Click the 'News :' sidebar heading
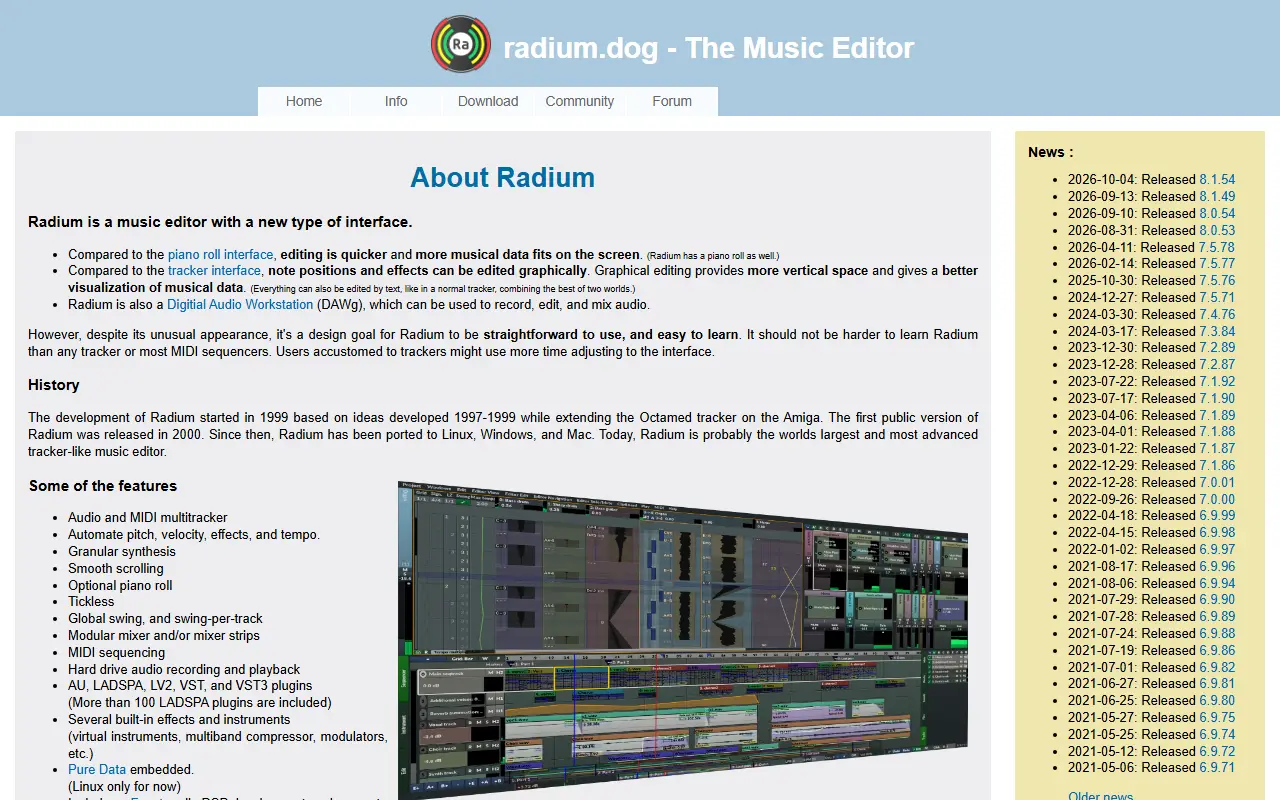Screen dimensions: 1280x800 1051,152
